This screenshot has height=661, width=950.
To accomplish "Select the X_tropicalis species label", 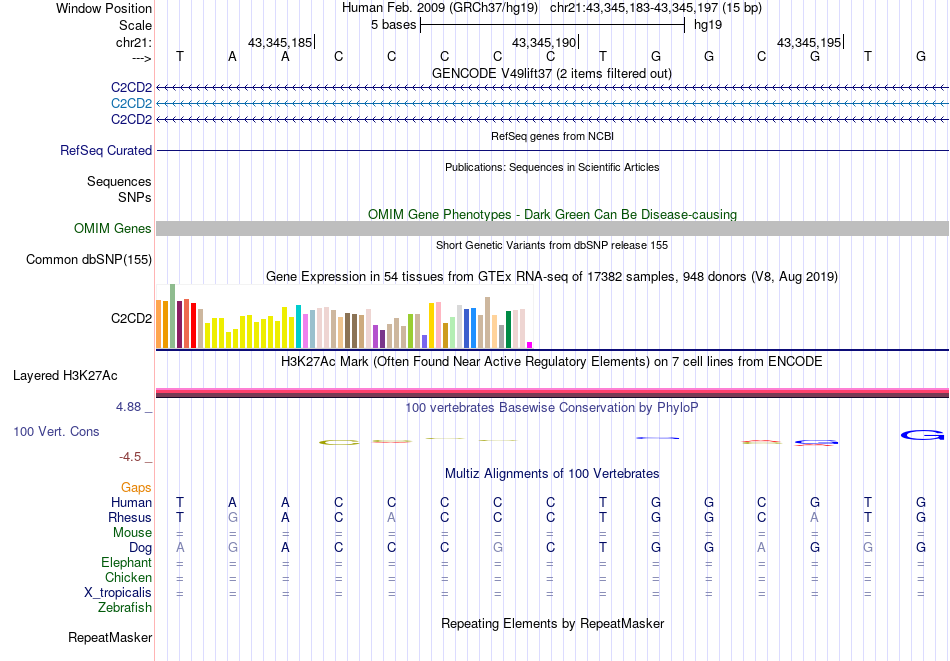I will [118, 593].
